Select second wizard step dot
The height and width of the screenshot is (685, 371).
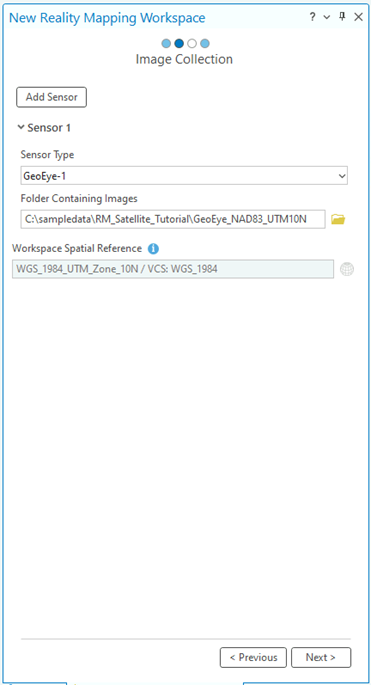pyautogui.click(x=179, y=44)
